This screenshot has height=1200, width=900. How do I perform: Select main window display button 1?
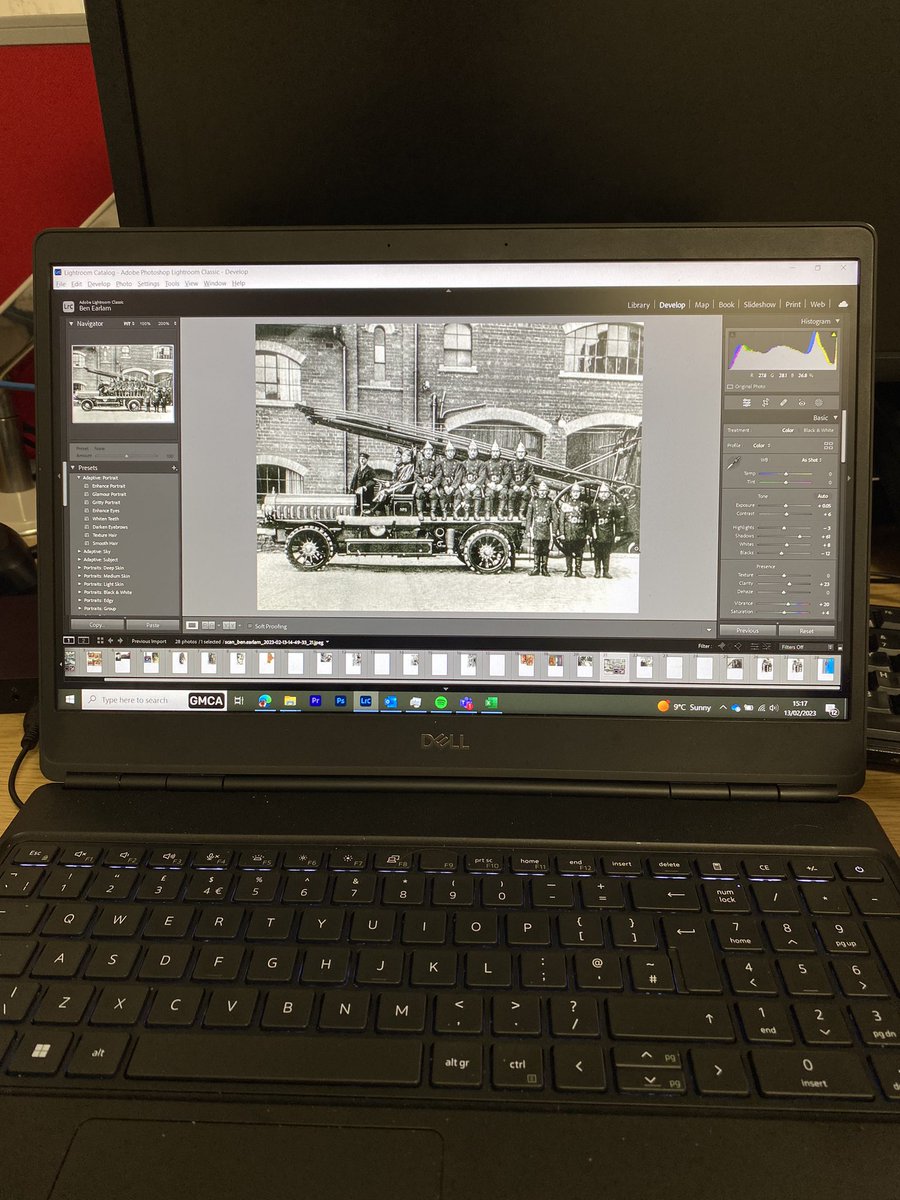point(69,641)
